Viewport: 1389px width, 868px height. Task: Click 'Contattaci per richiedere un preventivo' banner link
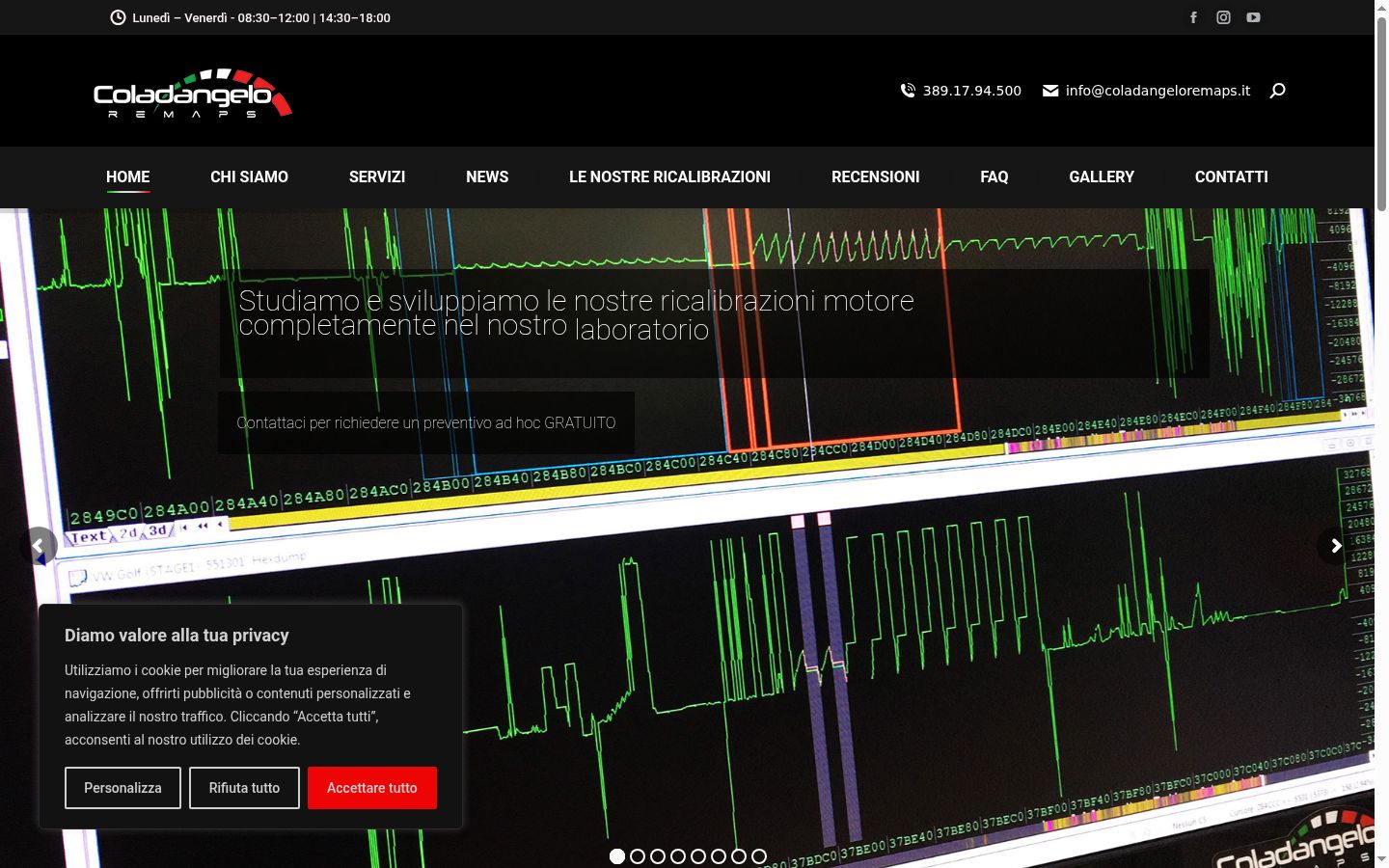[x=426, y=422]
